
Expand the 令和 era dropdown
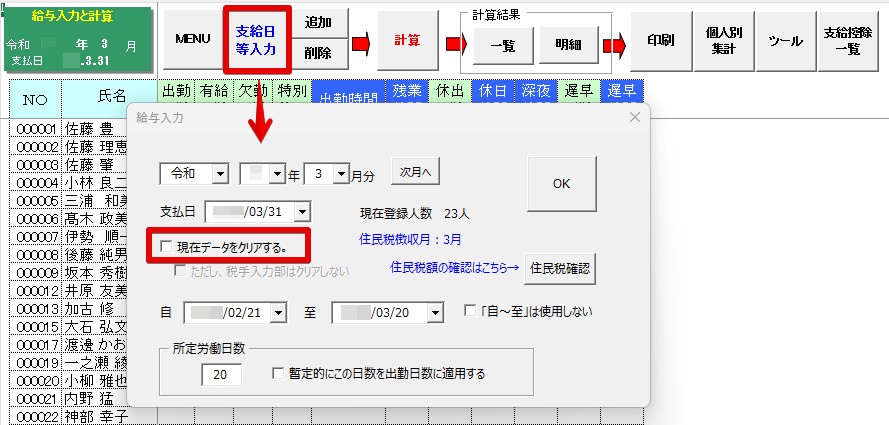tap(220, 174)
